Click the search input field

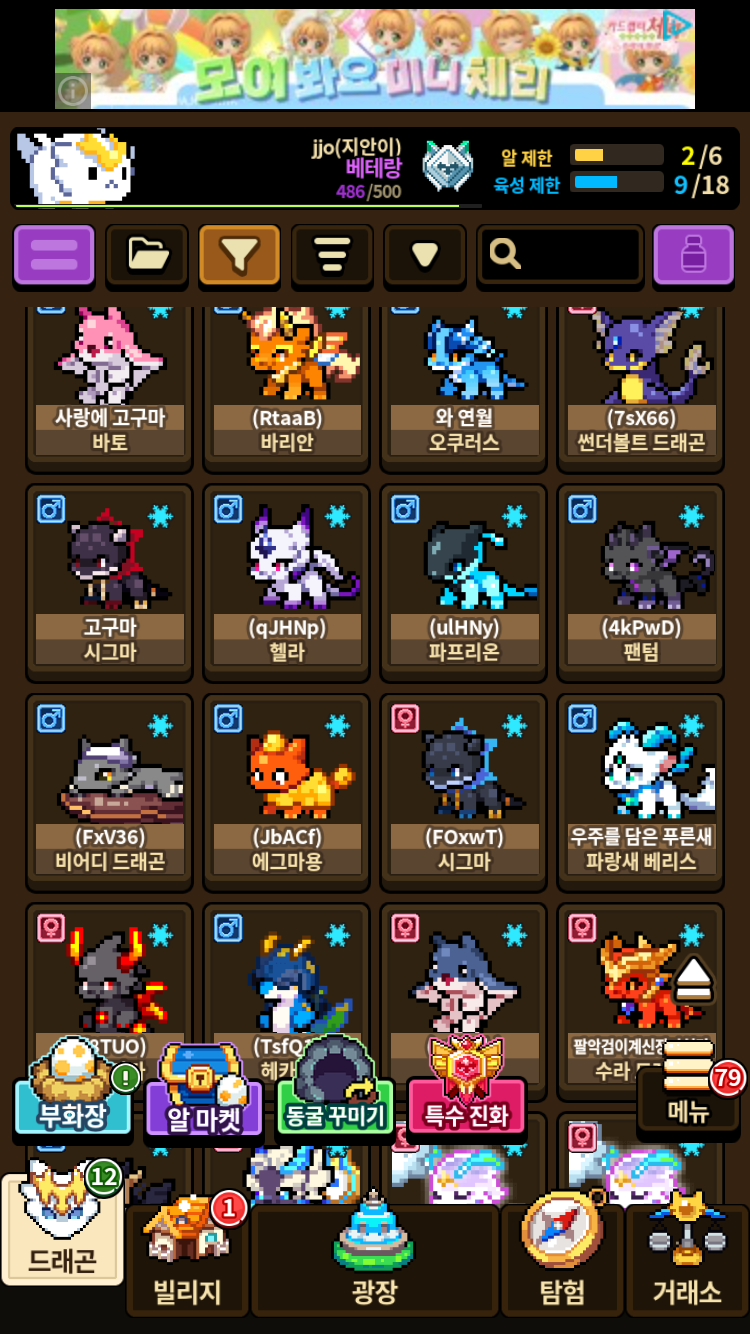(x=560, y=255)
